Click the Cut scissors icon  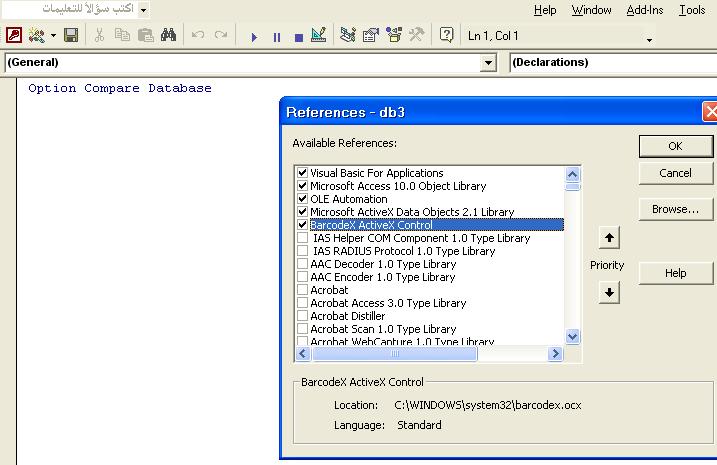[x=99, y=35]
